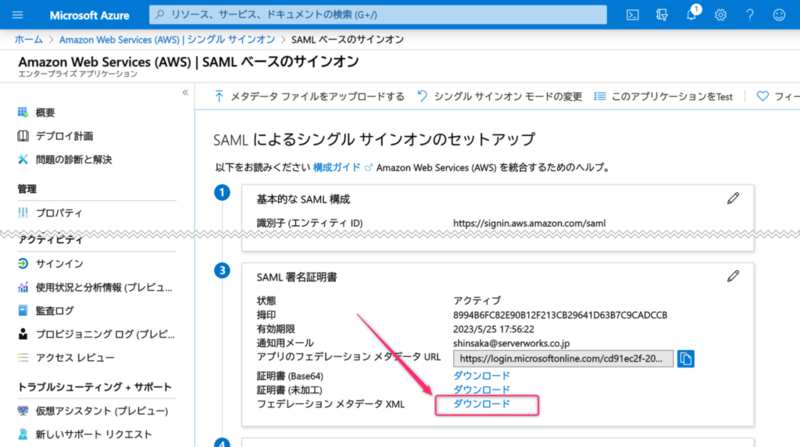800x447 pixels.
Task: Download 証明書 (Base64)
Action: [x=482, y=376]
